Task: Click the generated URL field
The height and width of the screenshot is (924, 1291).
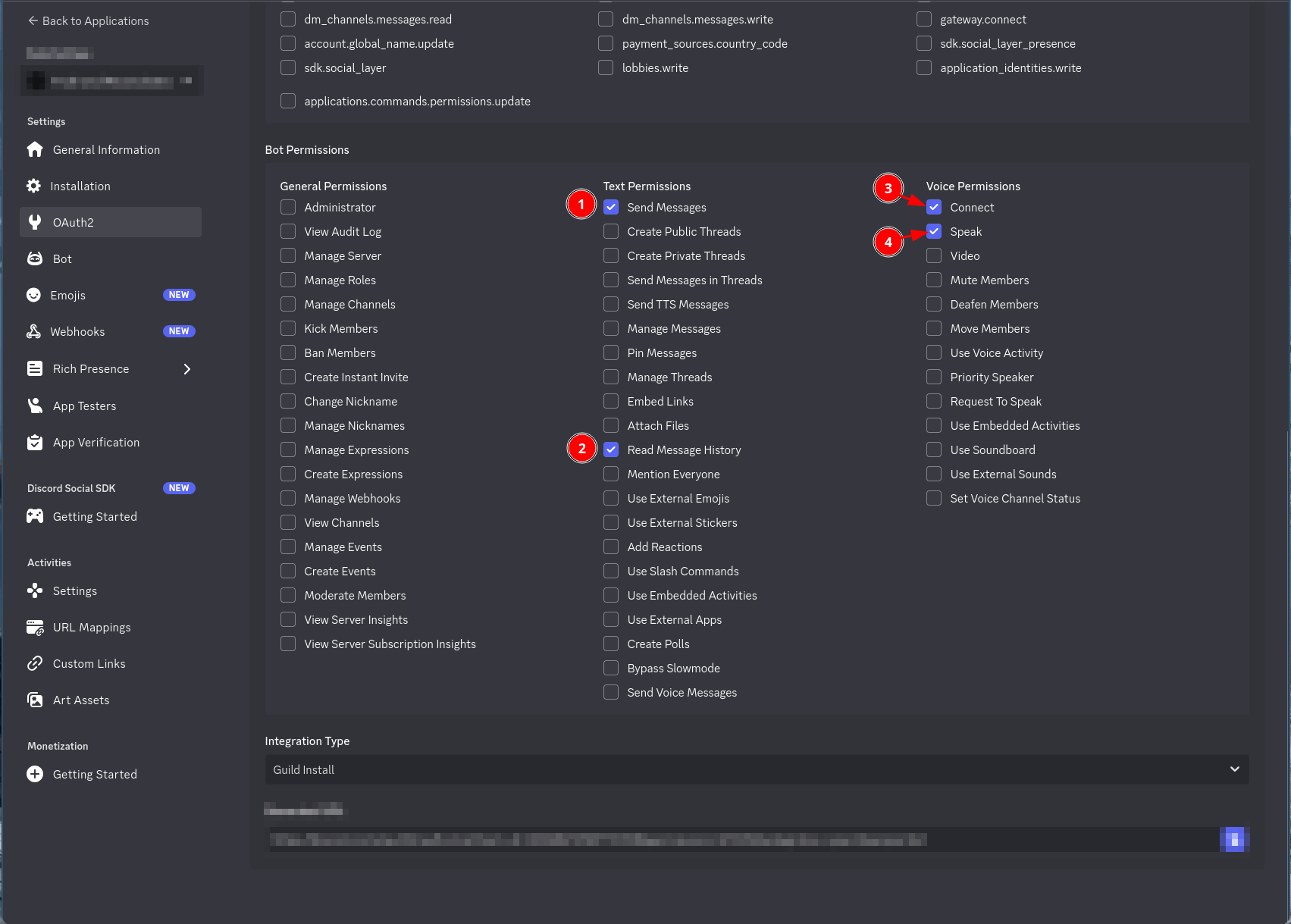Action: tap(742, 839)
